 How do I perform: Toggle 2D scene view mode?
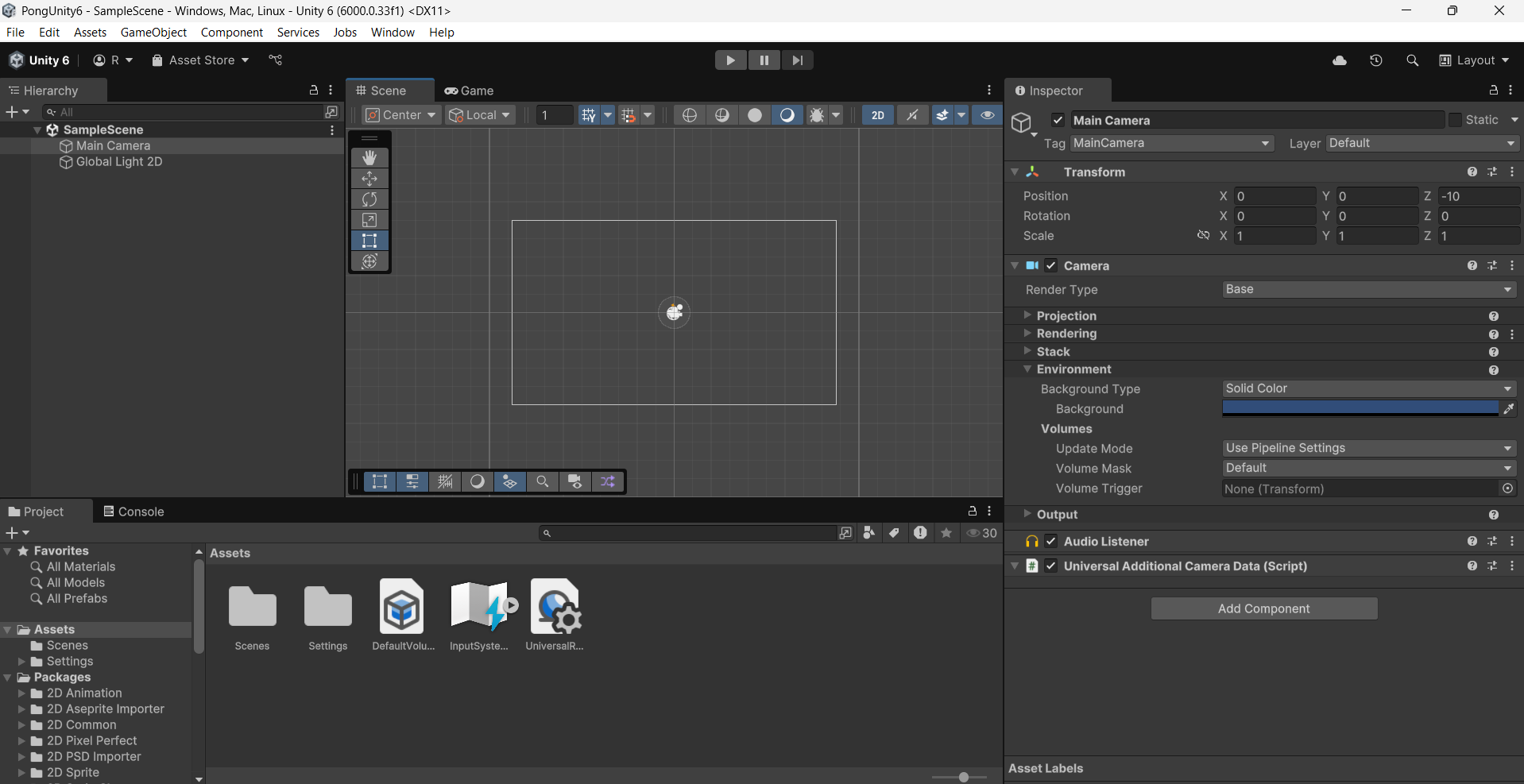[878, 115]
